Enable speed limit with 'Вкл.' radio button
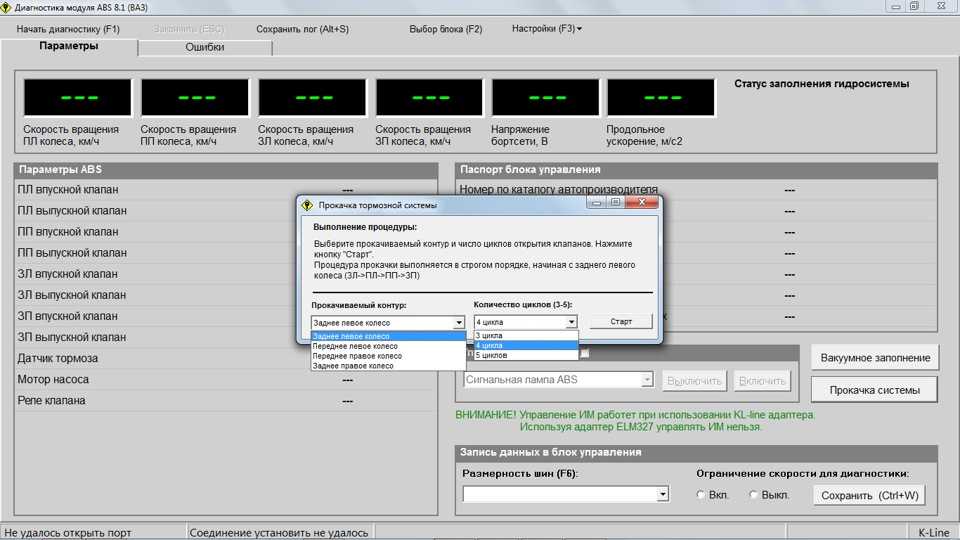 coord(701,495)
